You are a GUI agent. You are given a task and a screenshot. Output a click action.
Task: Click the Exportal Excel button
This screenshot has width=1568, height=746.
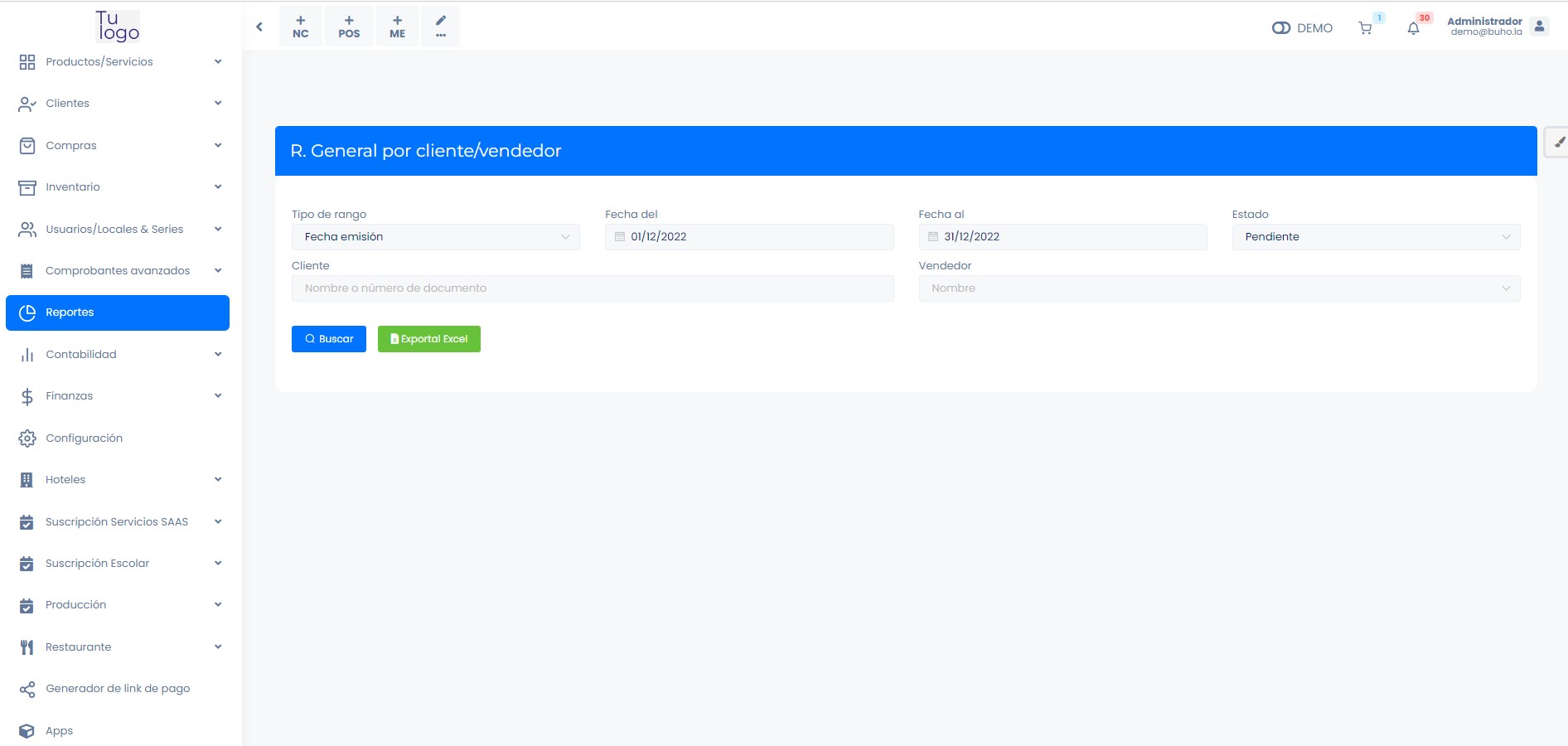click(x=428, y=339)
